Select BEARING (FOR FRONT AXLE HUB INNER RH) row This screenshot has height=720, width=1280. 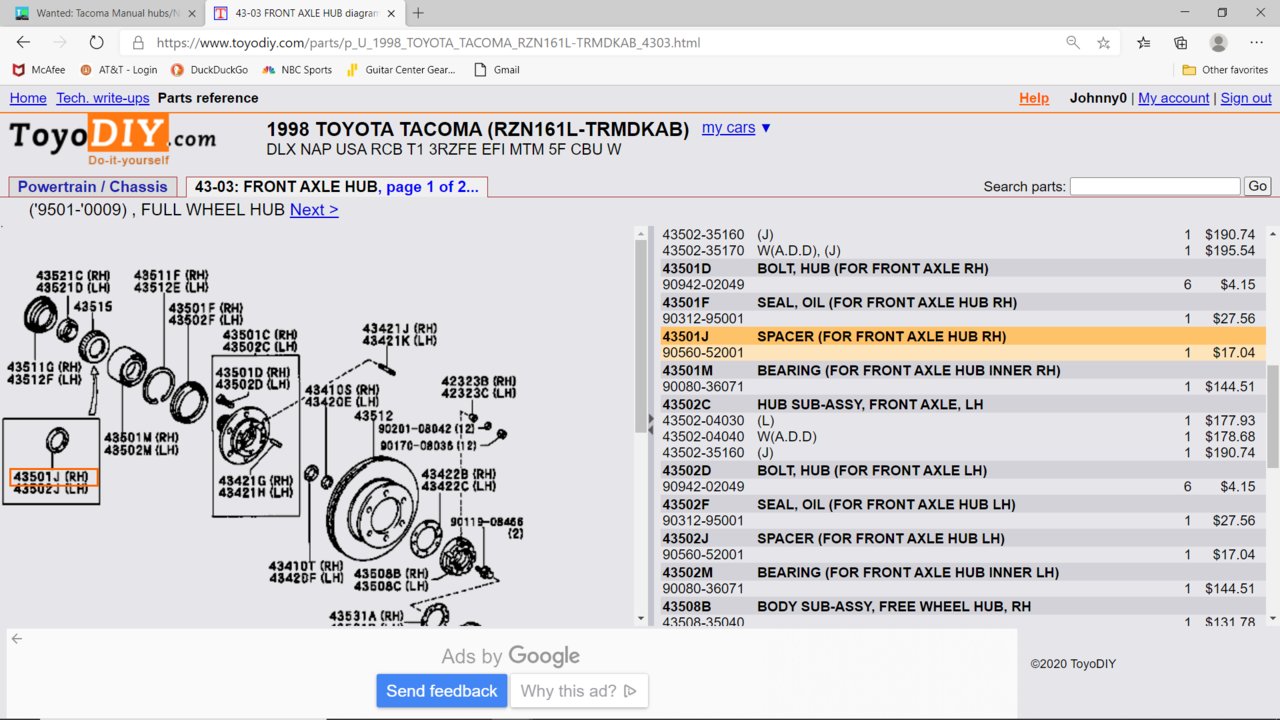[963, 370]
